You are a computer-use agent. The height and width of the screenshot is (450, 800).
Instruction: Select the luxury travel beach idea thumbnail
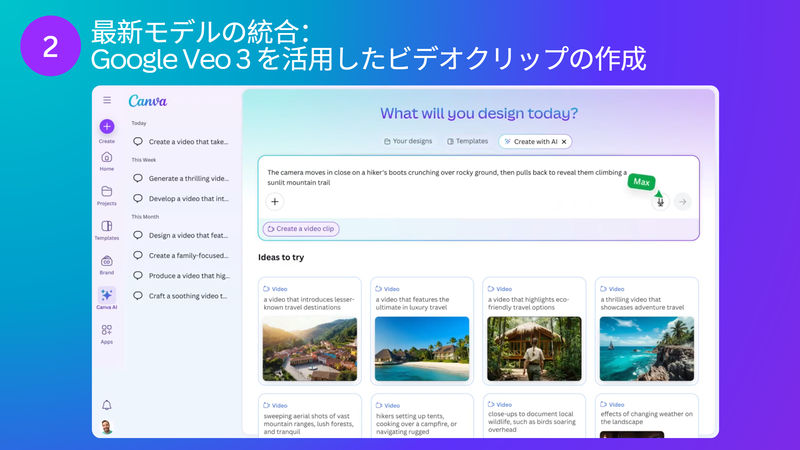[x=422, y=348]
